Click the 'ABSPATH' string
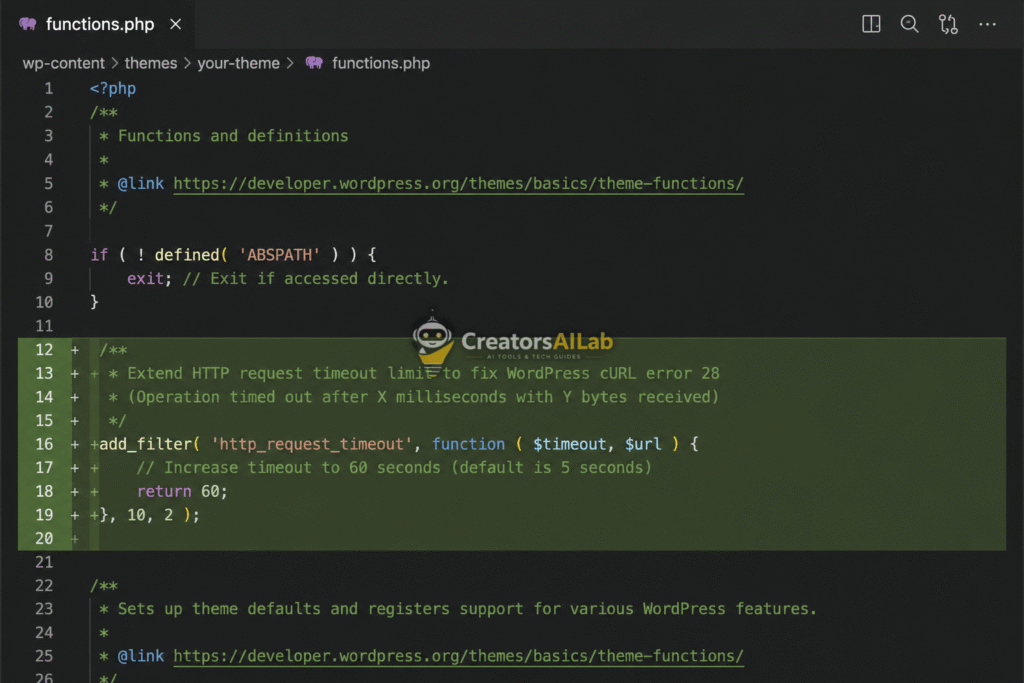The height and width of the screenshot is (683, 1024). (280, 255)
